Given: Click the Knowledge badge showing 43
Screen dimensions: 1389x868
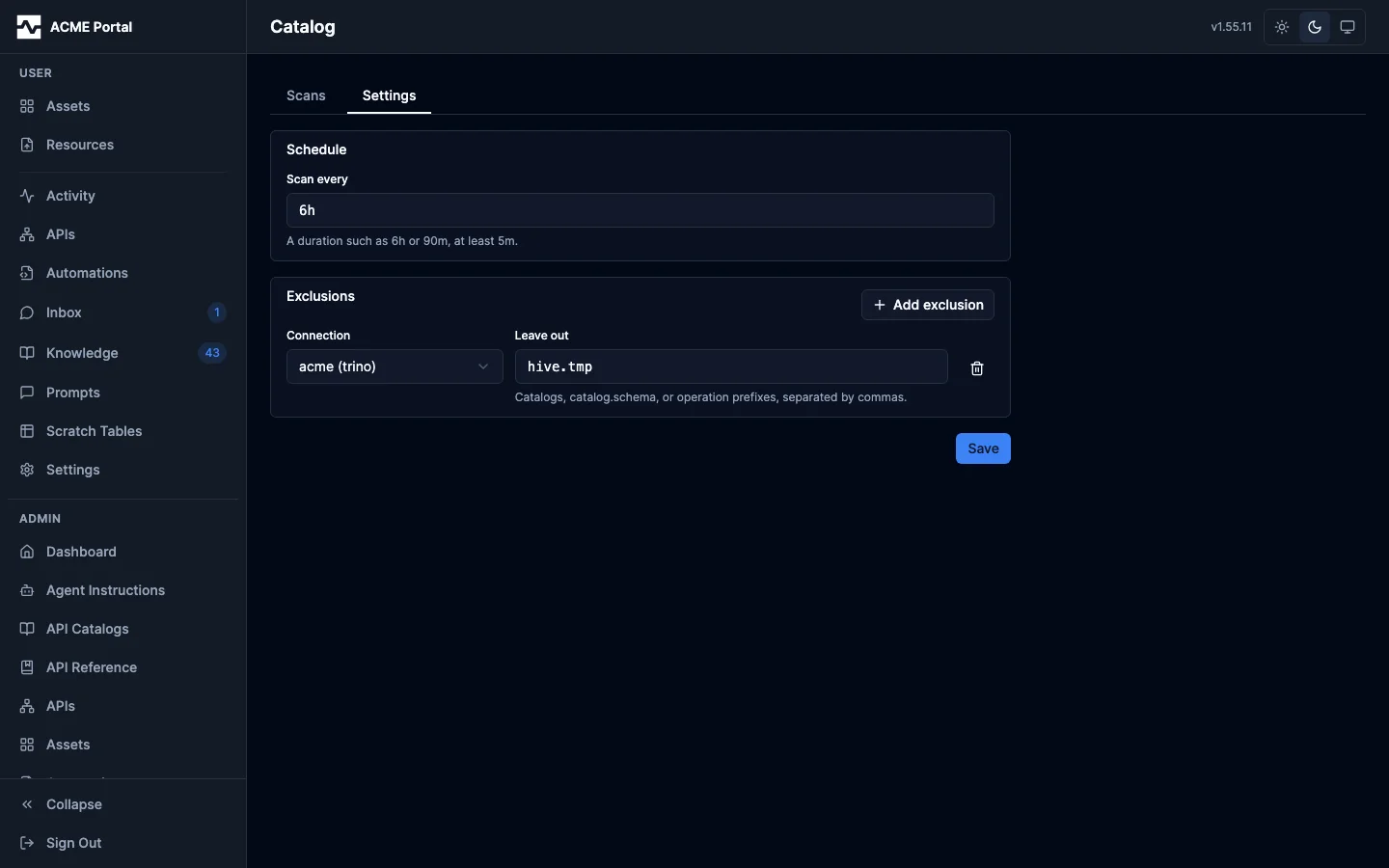Looking at the screenshot, I should [212, 353].
